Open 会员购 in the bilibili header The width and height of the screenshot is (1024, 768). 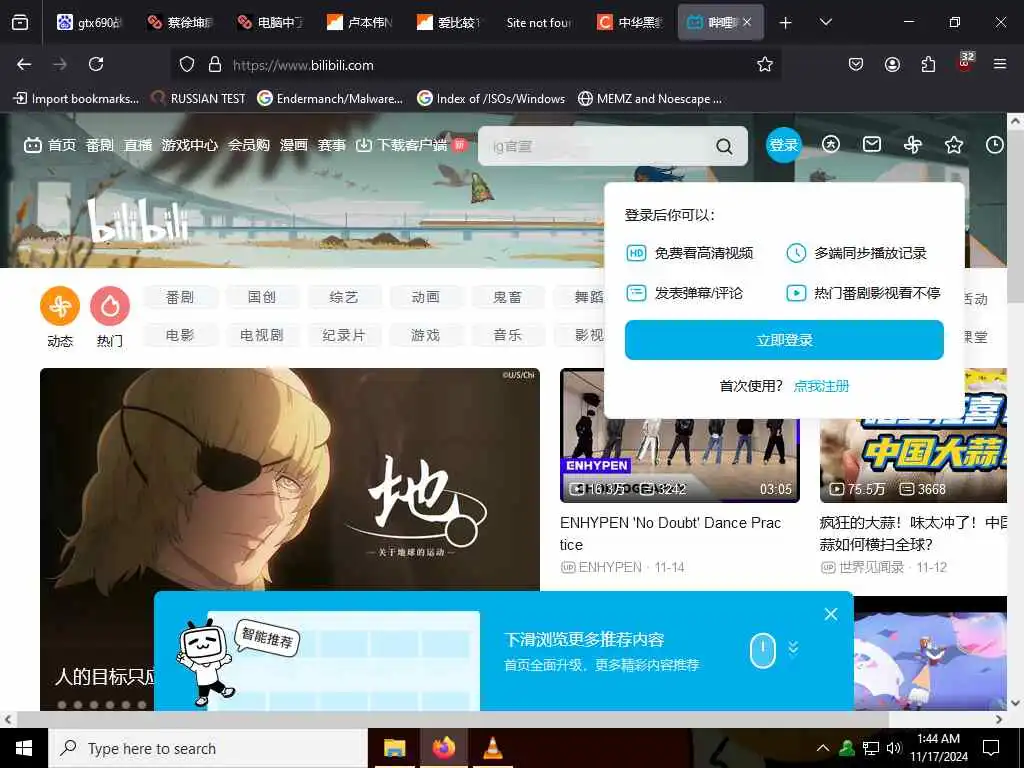[x=249, y=145]
